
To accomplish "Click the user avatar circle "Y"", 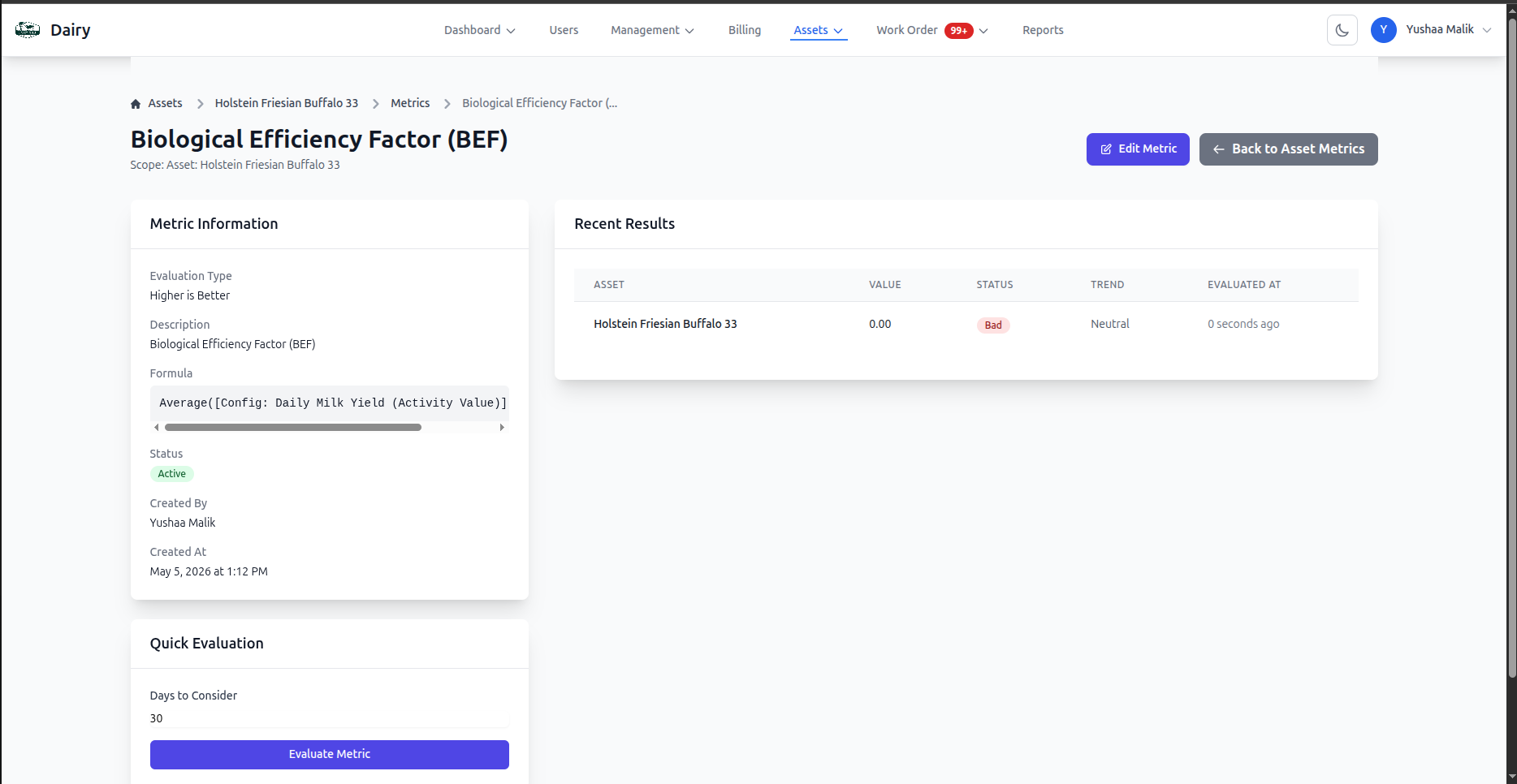I will (1384, 30).
